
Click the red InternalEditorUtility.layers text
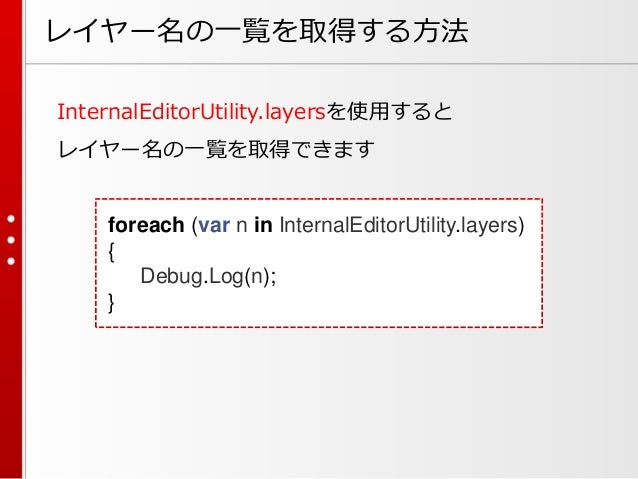[x=191, y=112]
